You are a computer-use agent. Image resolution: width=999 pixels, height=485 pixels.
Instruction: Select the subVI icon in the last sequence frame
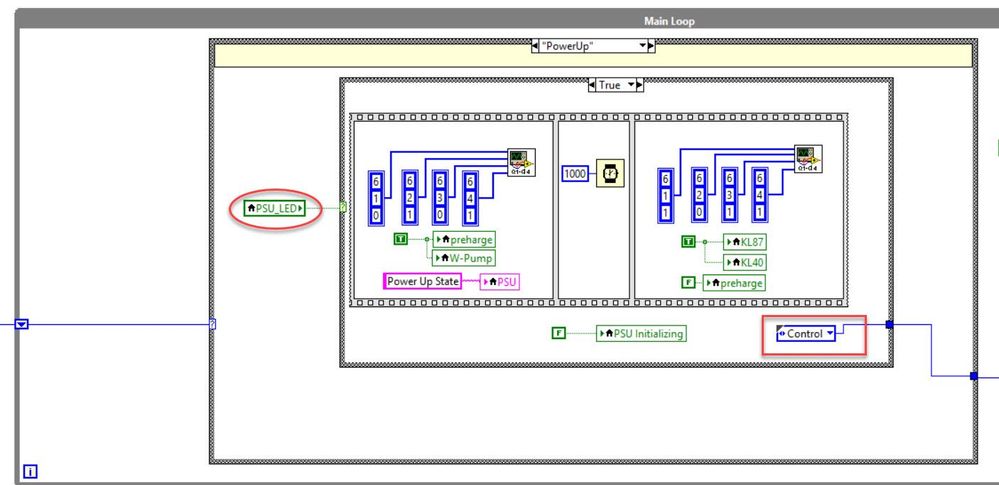click(808, 159)
